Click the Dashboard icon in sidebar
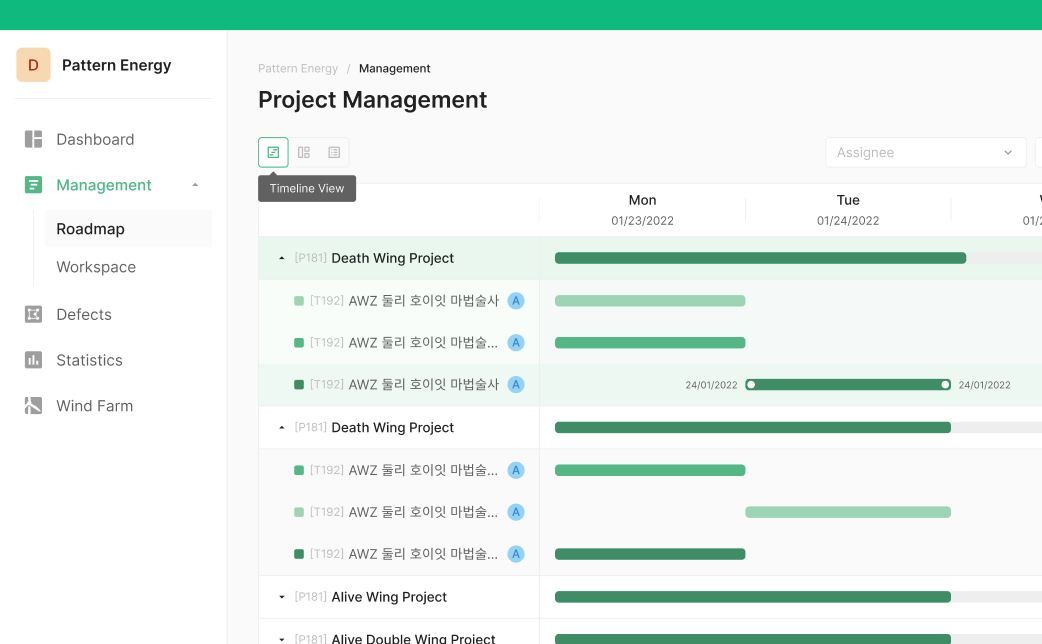This screenshot has width=1042, height=644. (x=34, y=139)
